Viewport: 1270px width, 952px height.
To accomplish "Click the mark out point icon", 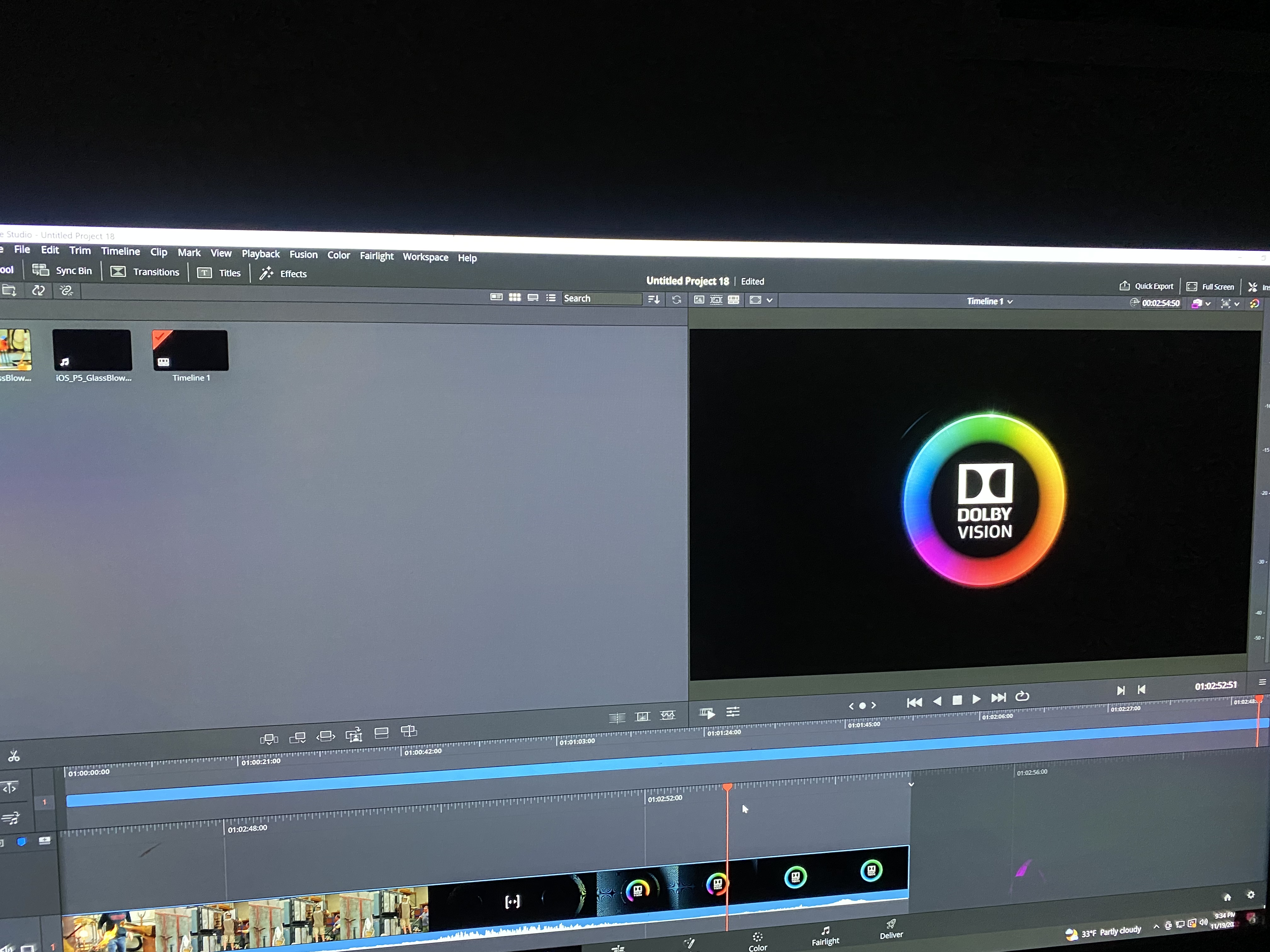I will 1141,689.
